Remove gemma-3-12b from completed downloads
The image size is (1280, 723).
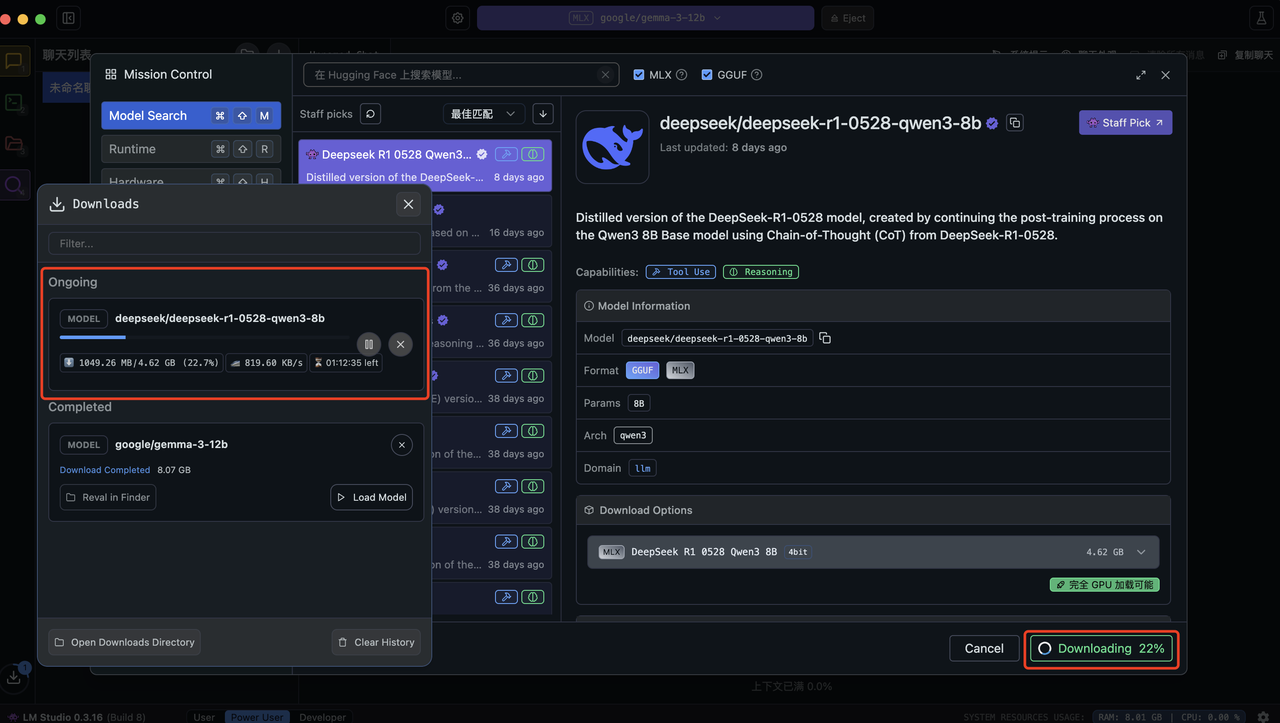[x=401, y=445]
